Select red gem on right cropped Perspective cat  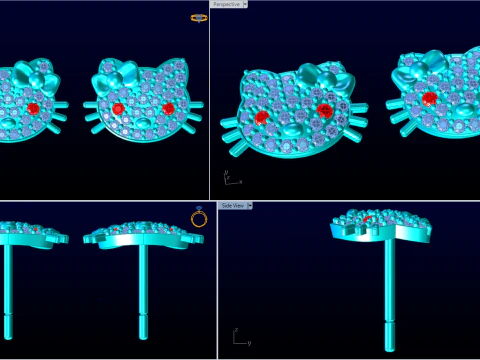pyautogui.click(x=429, y=99)
